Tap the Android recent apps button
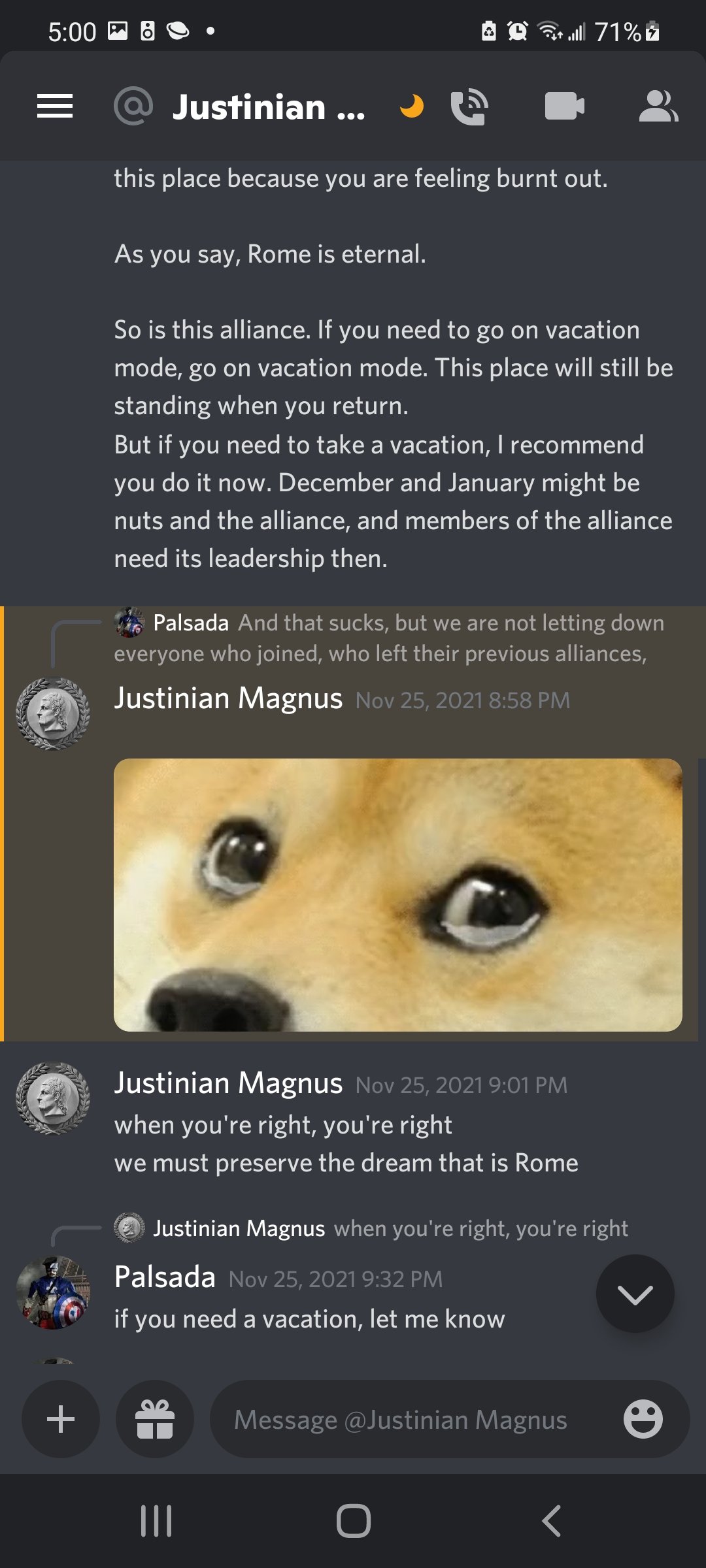The width and height of the screenshot is (706, 1568). 156,1521
